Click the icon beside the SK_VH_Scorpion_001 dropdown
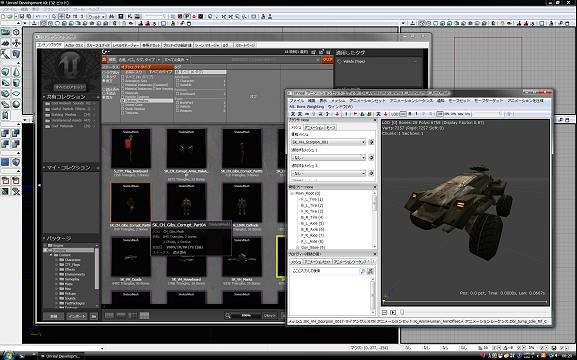This screenshot has height=360, width=577. pyautogui.click(x=371, y=142)
